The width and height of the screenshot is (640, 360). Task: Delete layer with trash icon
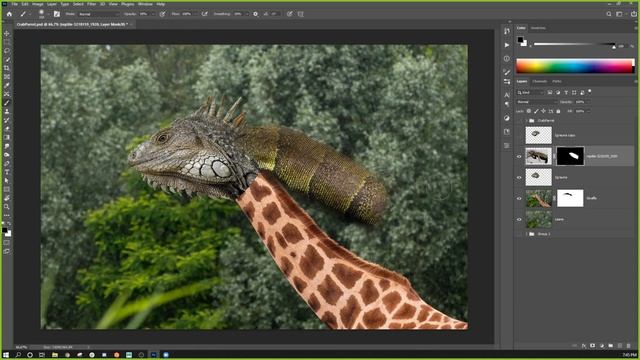629,346
